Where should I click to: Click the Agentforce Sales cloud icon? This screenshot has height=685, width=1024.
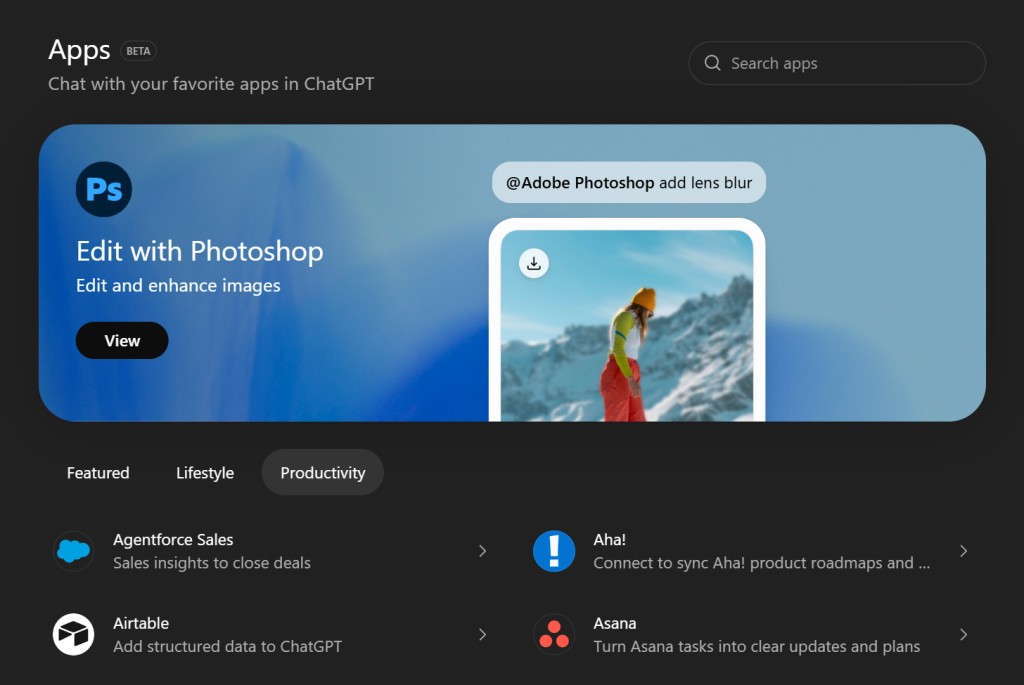(x=73, y=551)
